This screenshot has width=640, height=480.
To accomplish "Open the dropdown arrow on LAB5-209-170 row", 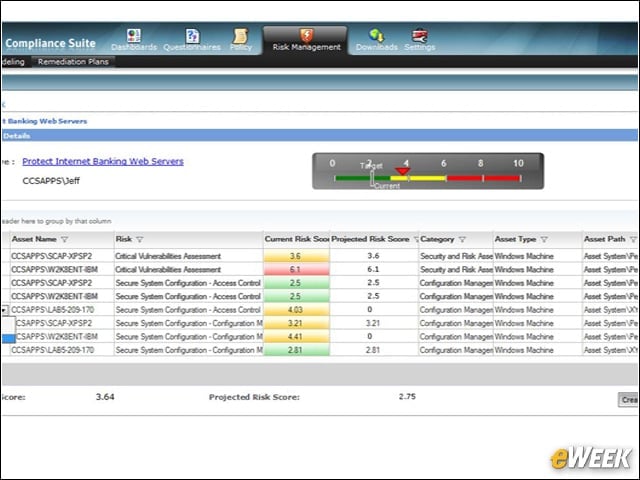I will [x=4, y=310].
